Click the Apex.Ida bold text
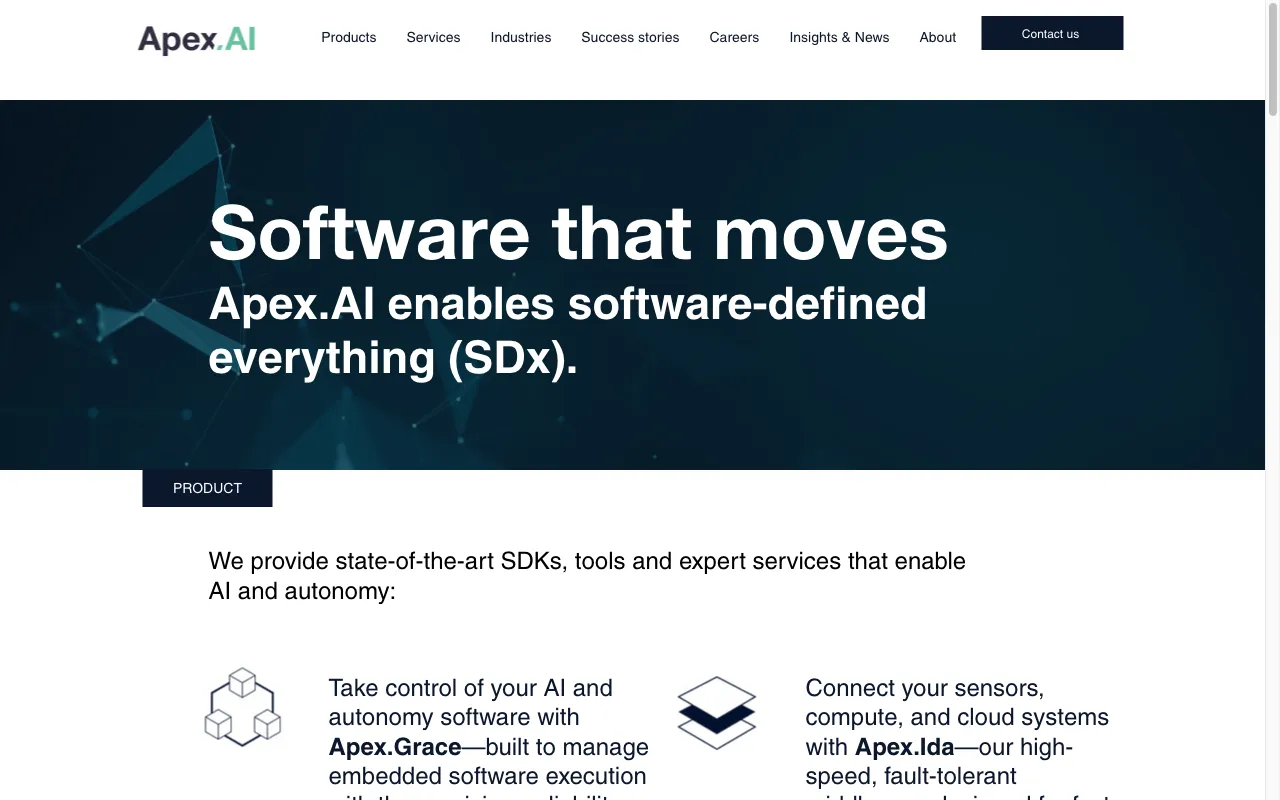The height and width of the screenshot is (800, 1280). coord(905,747)
